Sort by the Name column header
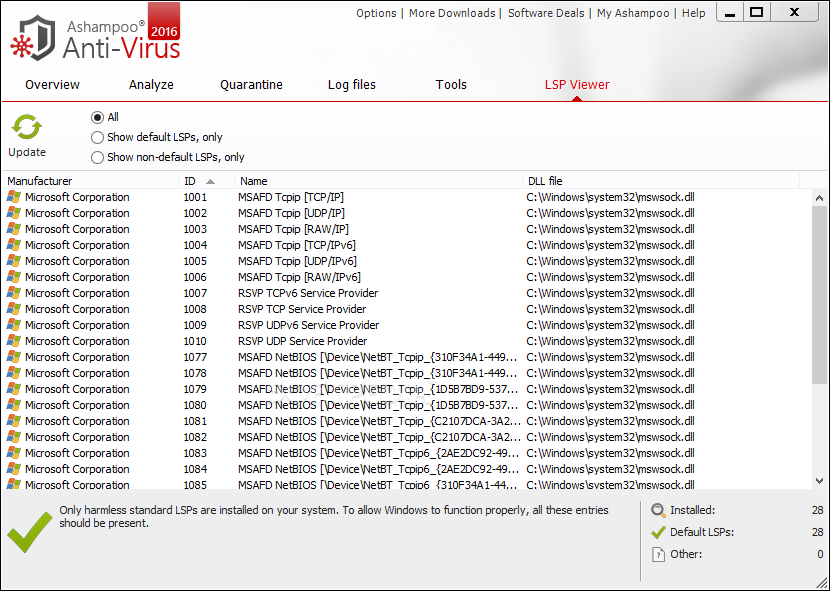This screenshot has width=830, height=591. (378, 181)
